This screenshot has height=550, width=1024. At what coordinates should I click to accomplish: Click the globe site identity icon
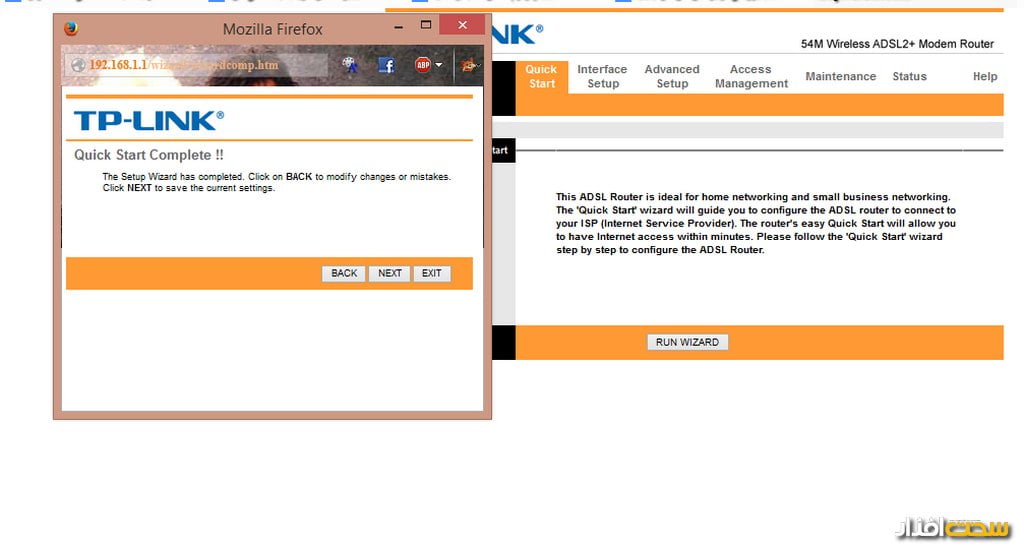click(78, 66)
